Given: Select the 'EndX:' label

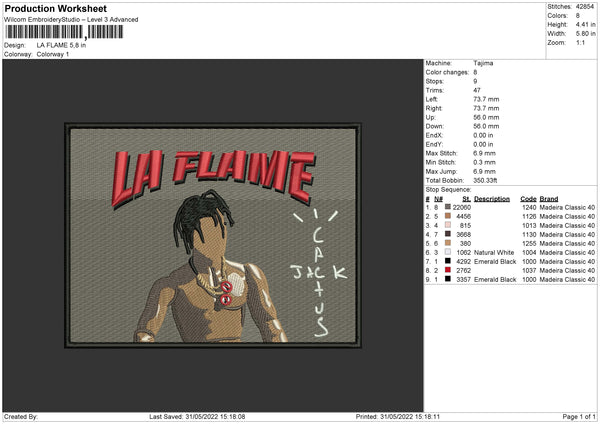Looking at the screenshot, I should 434,135.
